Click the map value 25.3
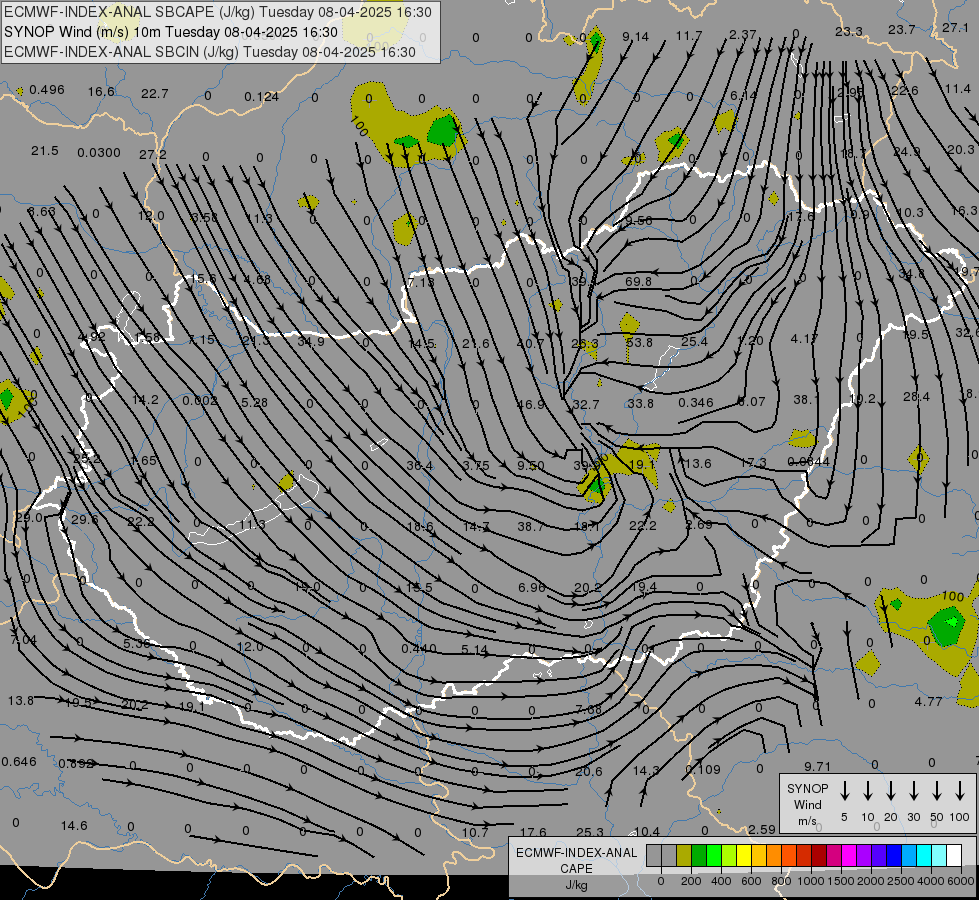Viewport: 979px width, 900px height. coord(589,833)
